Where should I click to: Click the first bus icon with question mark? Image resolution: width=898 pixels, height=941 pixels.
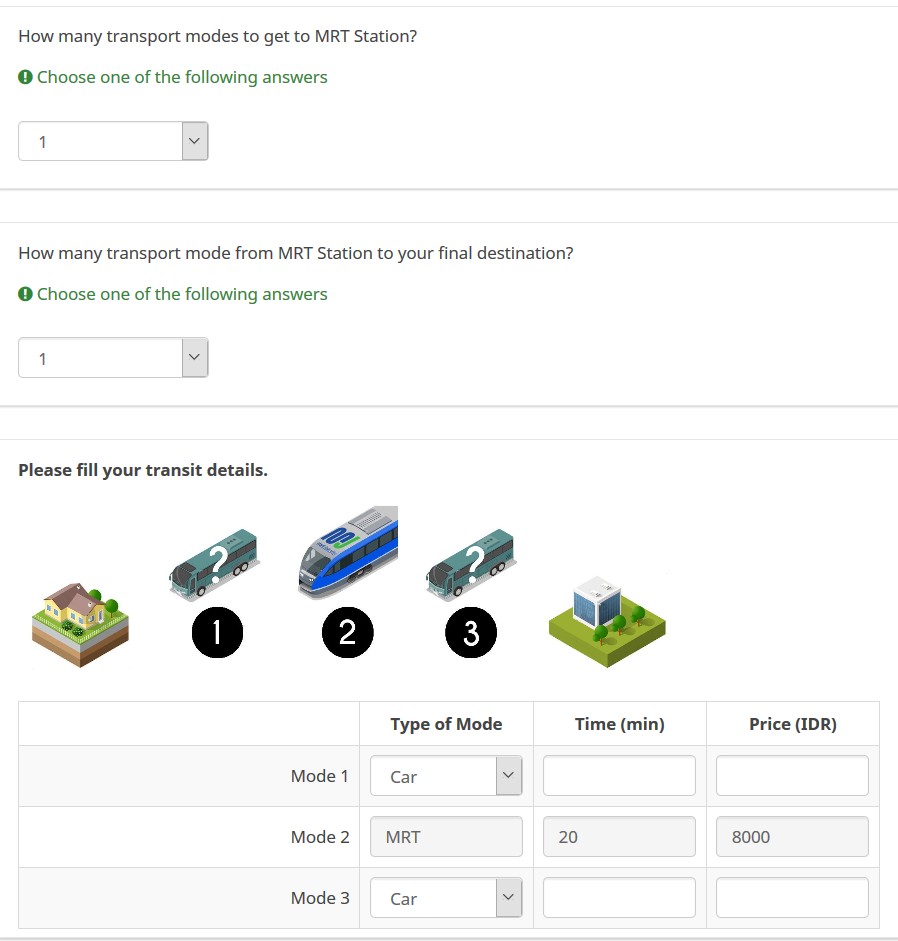click(x=214, y=564)
